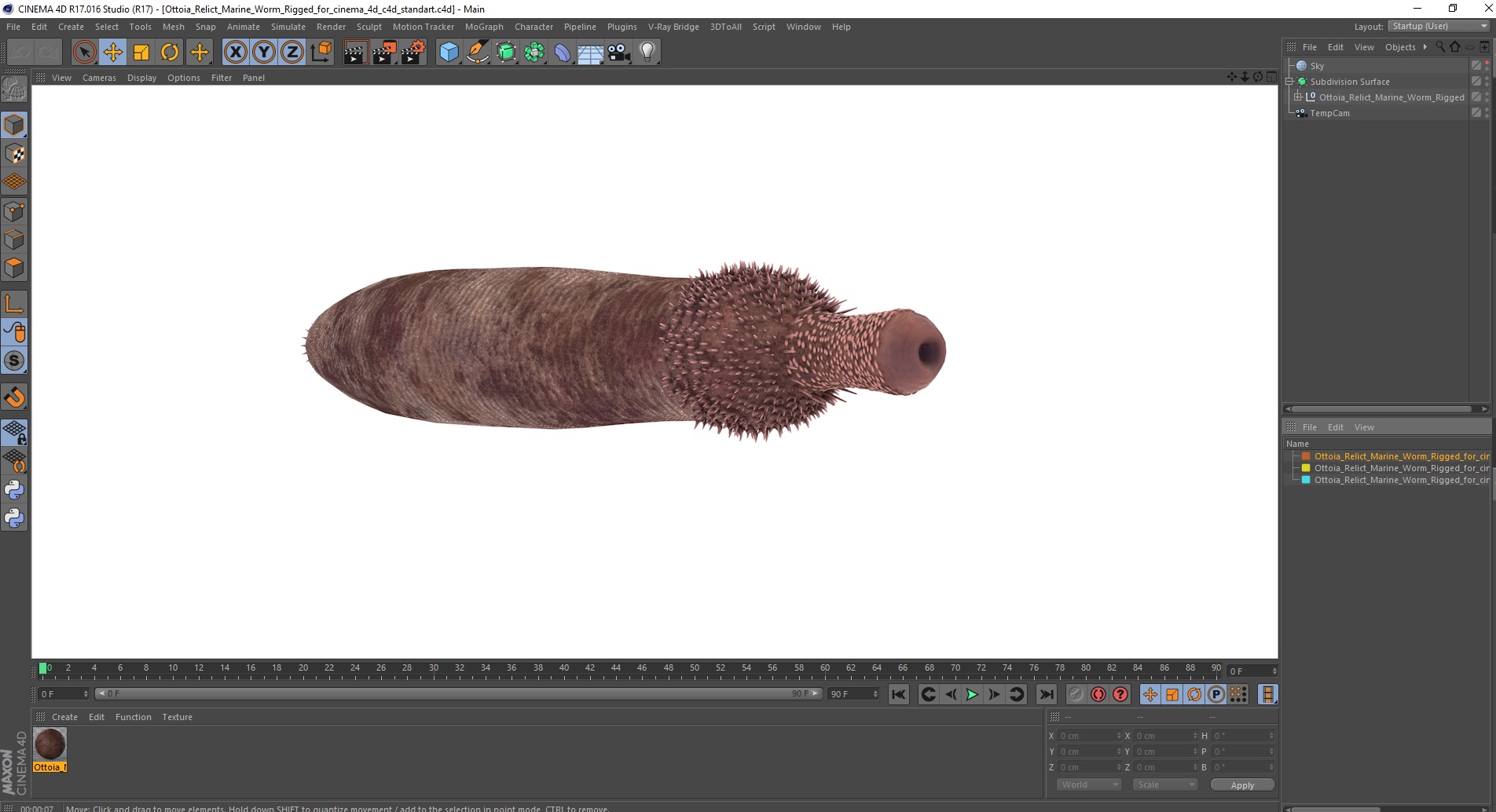The width and height of the screenshot is (1496, 812).
Task: Open the Character menu
Action: click(534, 27)
